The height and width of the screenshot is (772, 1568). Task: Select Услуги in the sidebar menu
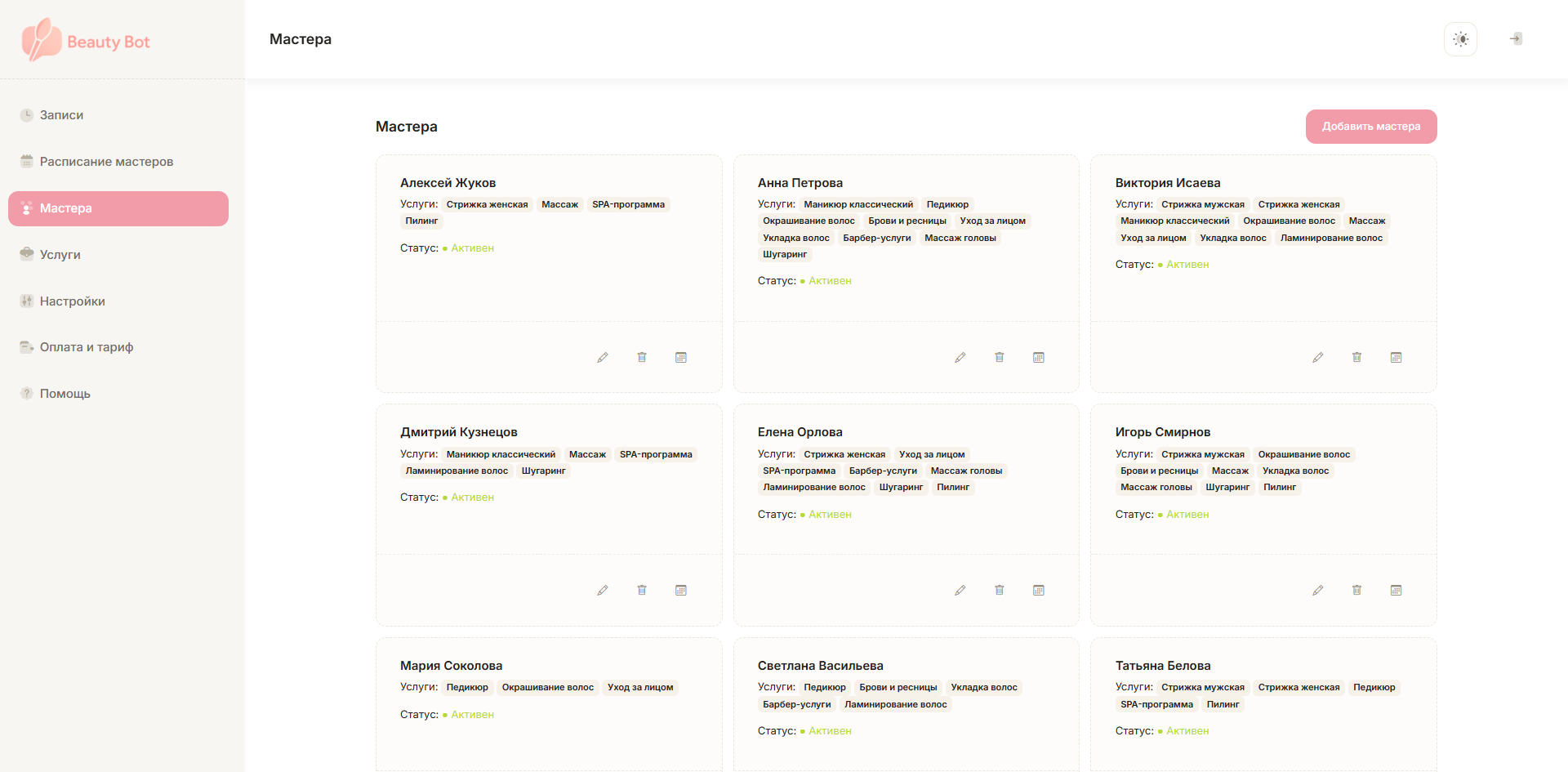click(60, 255)
